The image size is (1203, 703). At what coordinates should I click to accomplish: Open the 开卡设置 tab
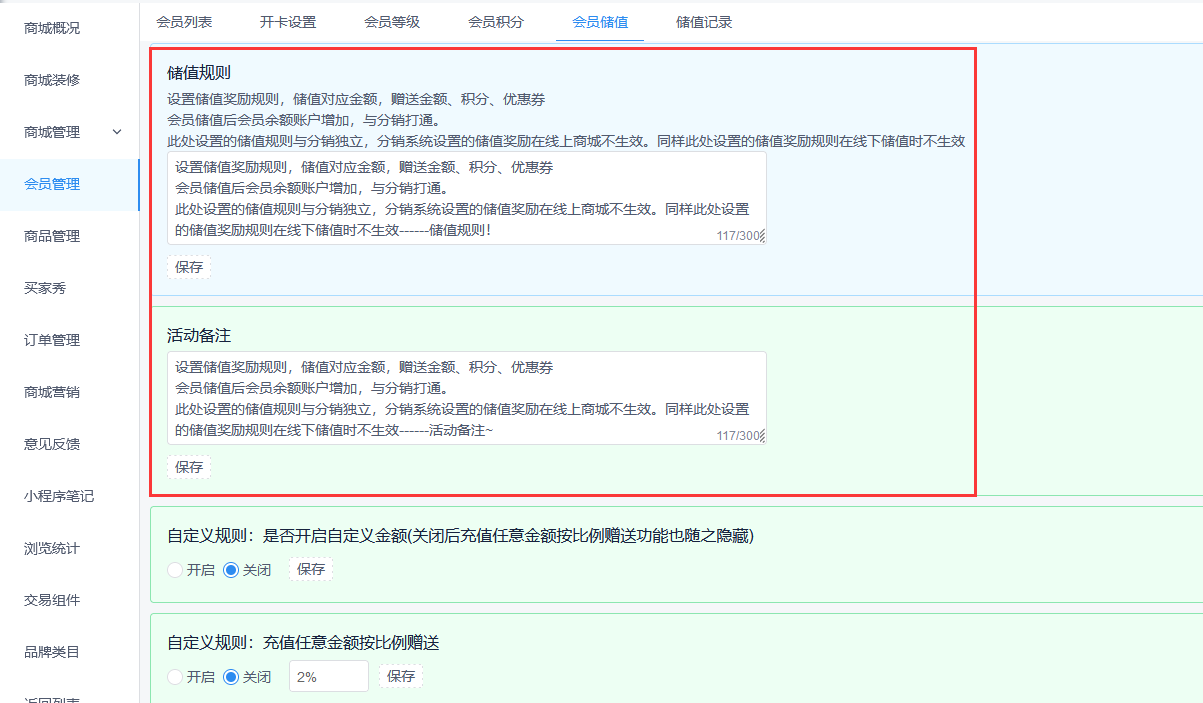[x=288, y=22]
